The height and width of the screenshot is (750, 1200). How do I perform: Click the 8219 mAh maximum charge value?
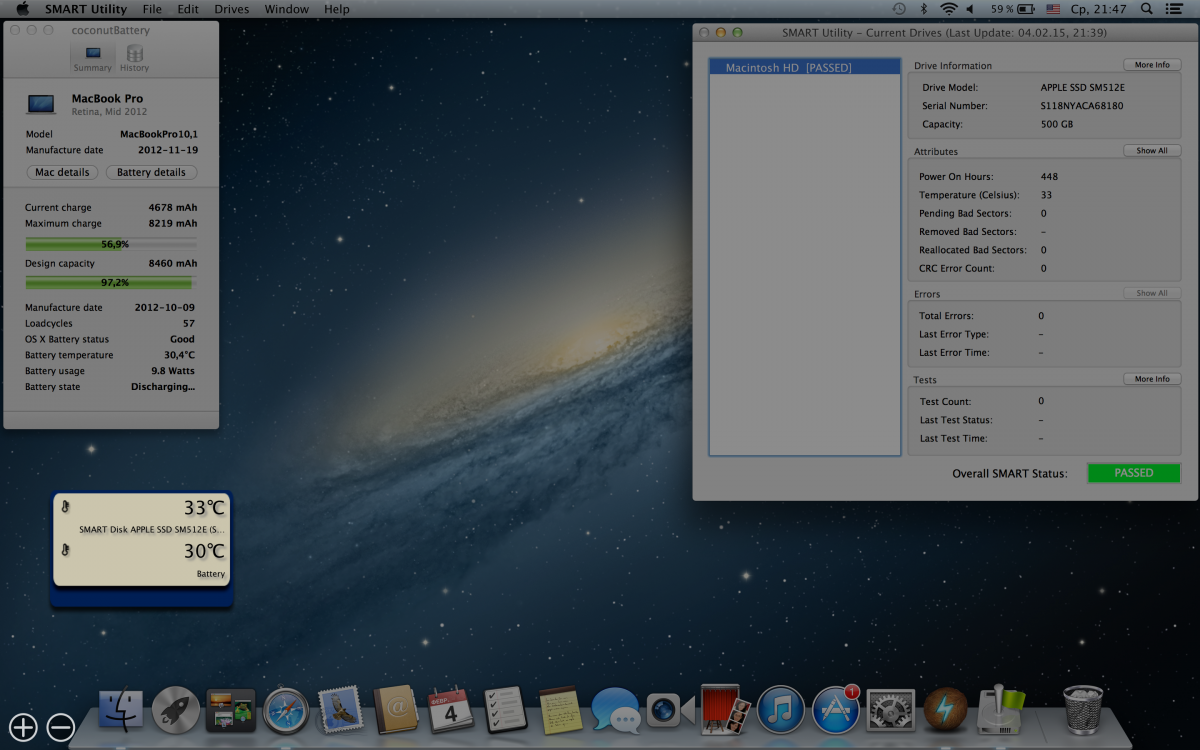173,223
